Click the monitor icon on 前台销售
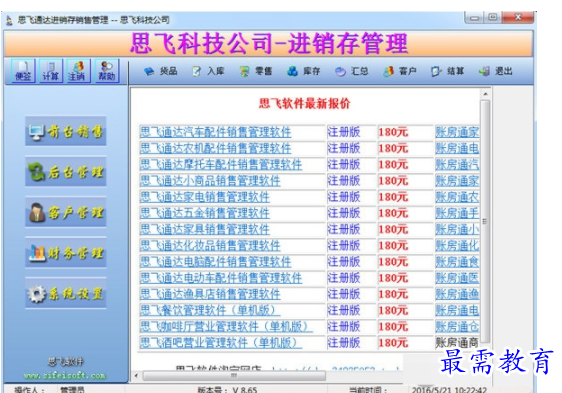 click(x=37, y=132)
